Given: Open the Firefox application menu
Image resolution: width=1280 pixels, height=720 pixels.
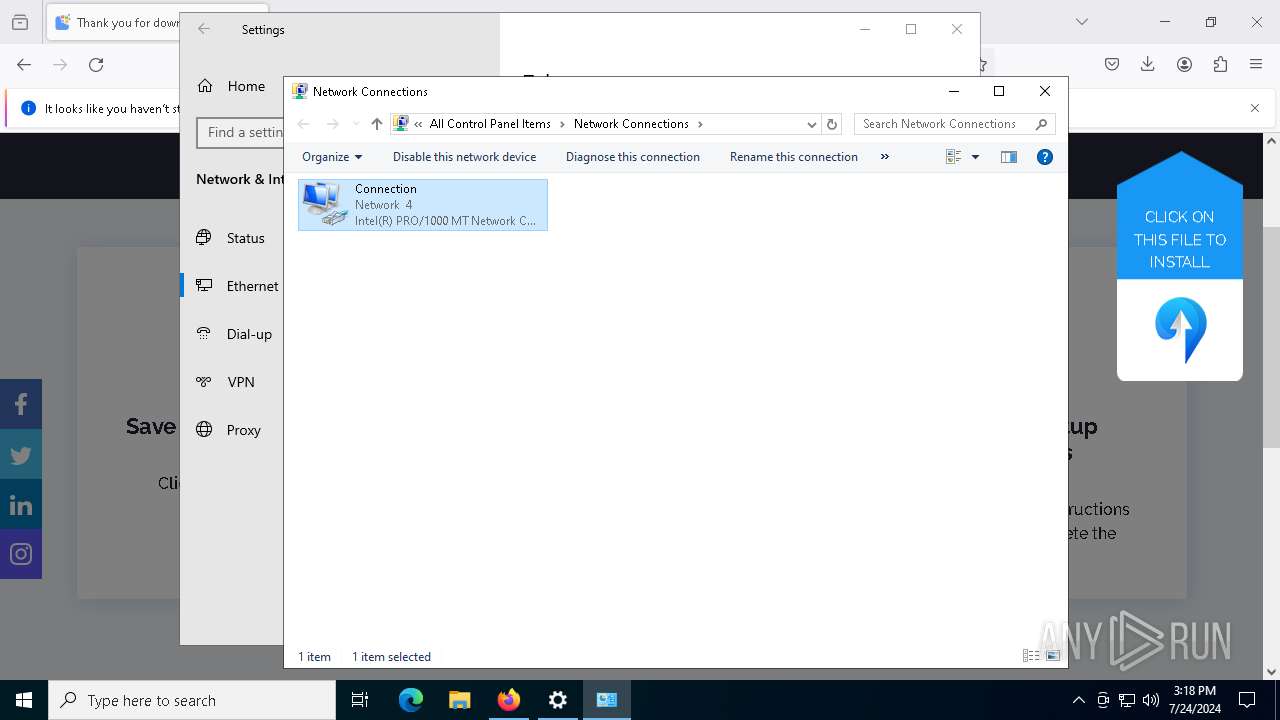Looking at the screenshot, I should 1256,65.
